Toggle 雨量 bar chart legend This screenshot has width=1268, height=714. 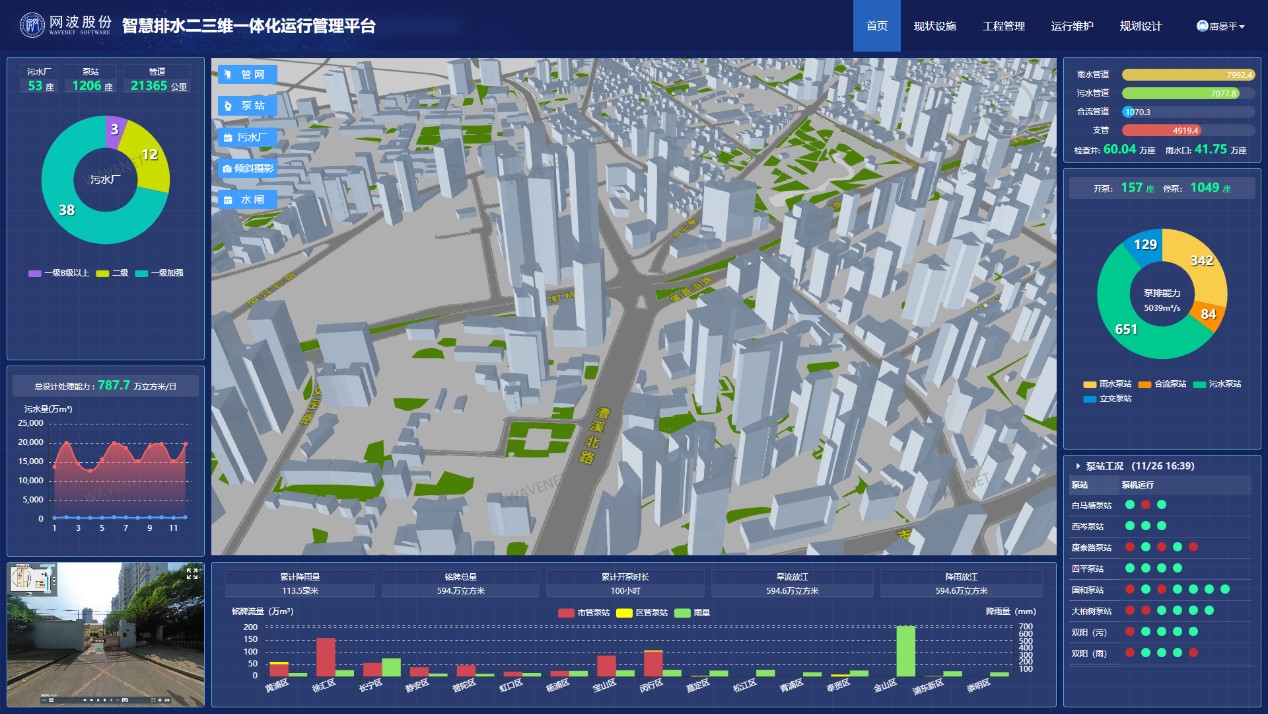click(x=692, y=612)
